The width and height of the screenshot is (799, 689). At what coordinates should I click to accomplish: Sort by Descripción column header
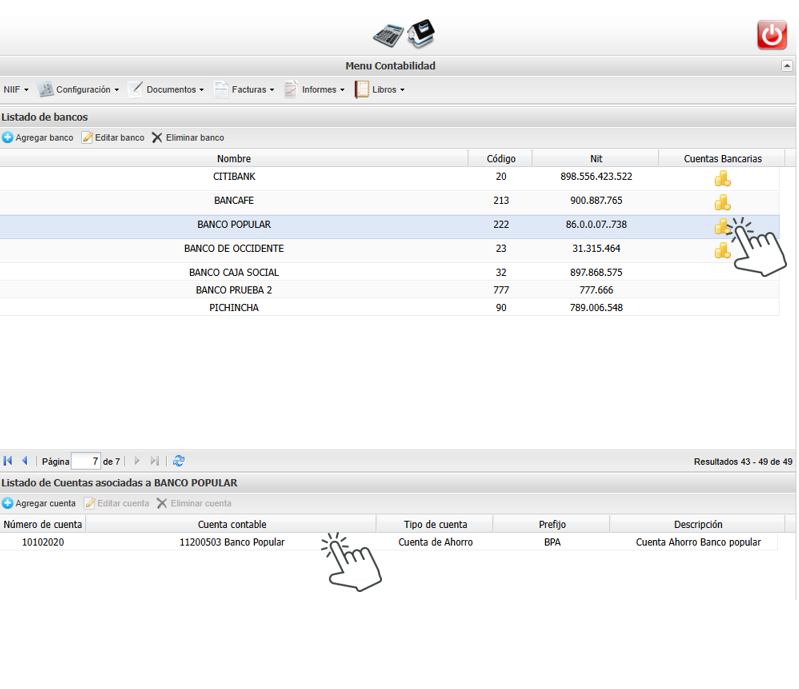698,524
